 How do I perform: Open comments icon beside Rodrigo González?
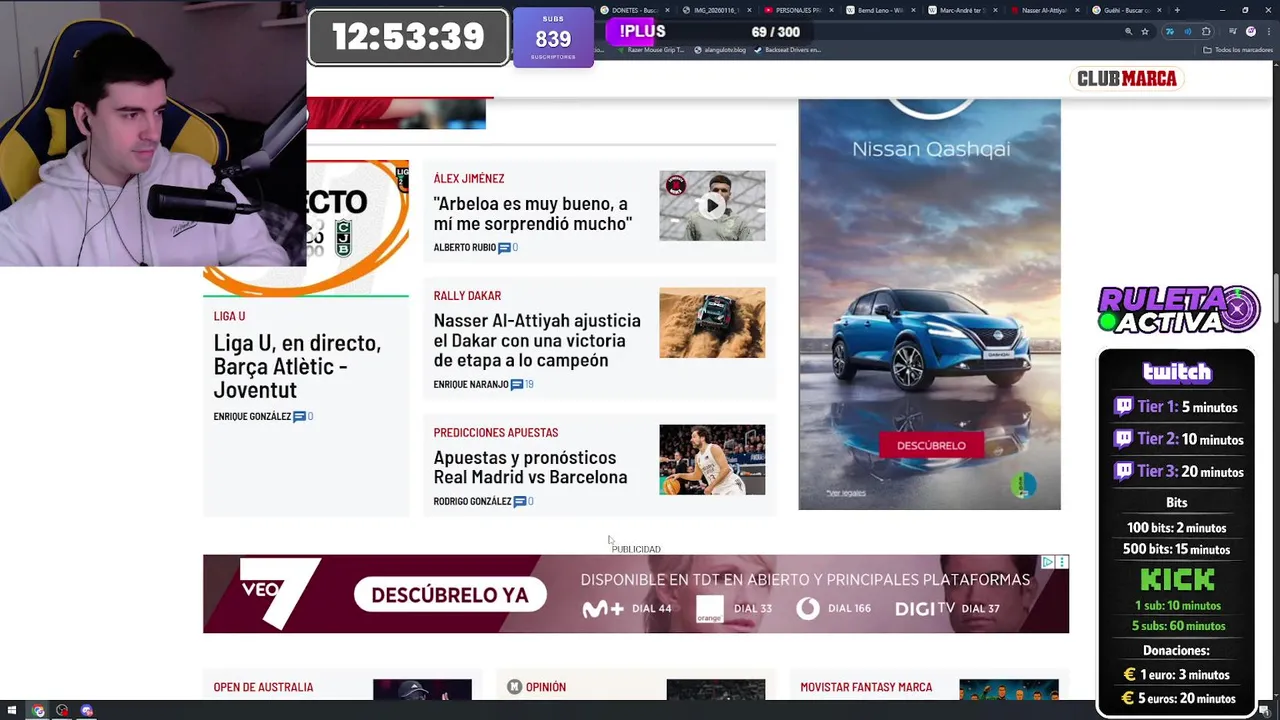point(520,502)
